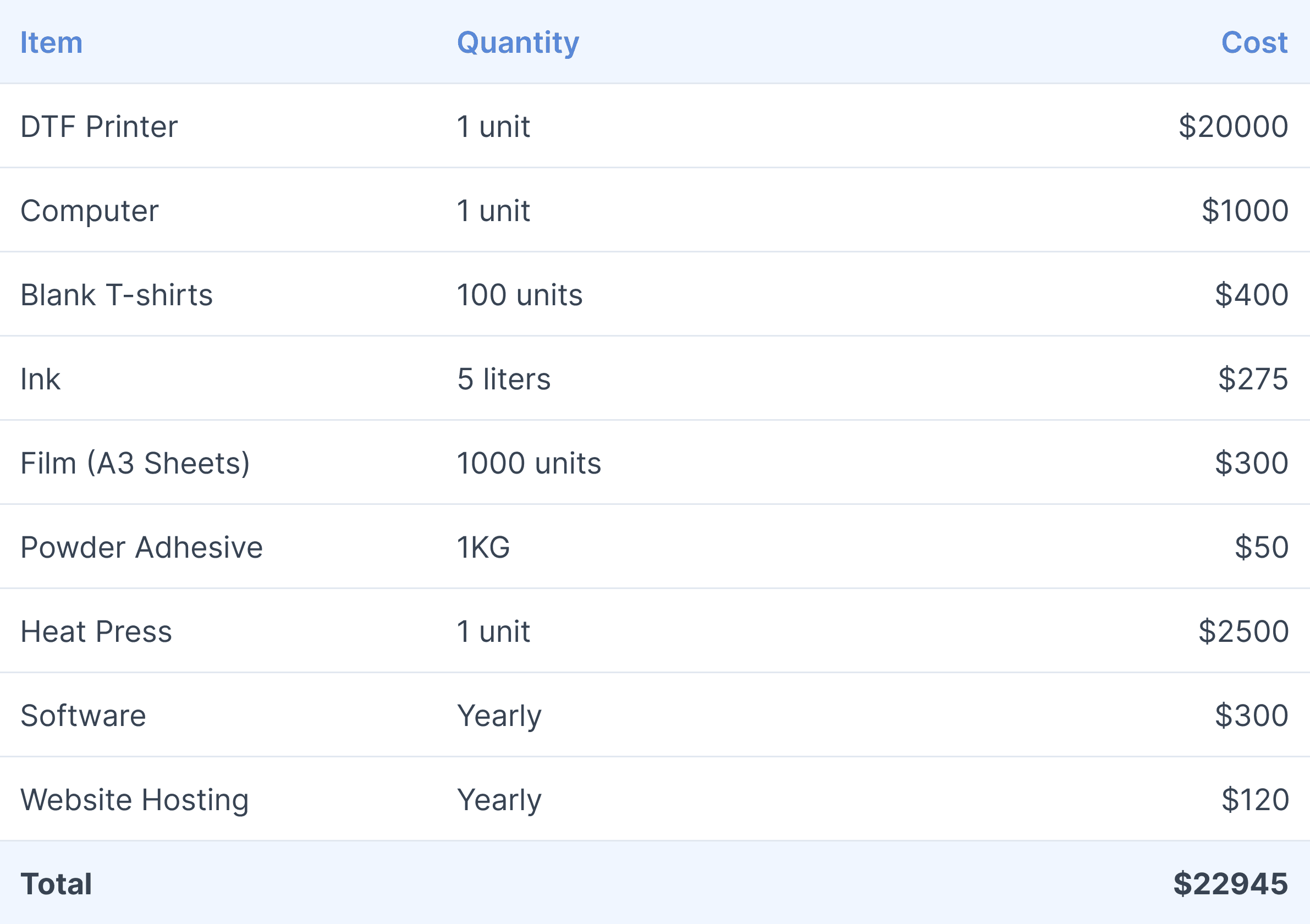
Task: Click the Item column header
Action: pyautogui.click(x=51, y=43)
